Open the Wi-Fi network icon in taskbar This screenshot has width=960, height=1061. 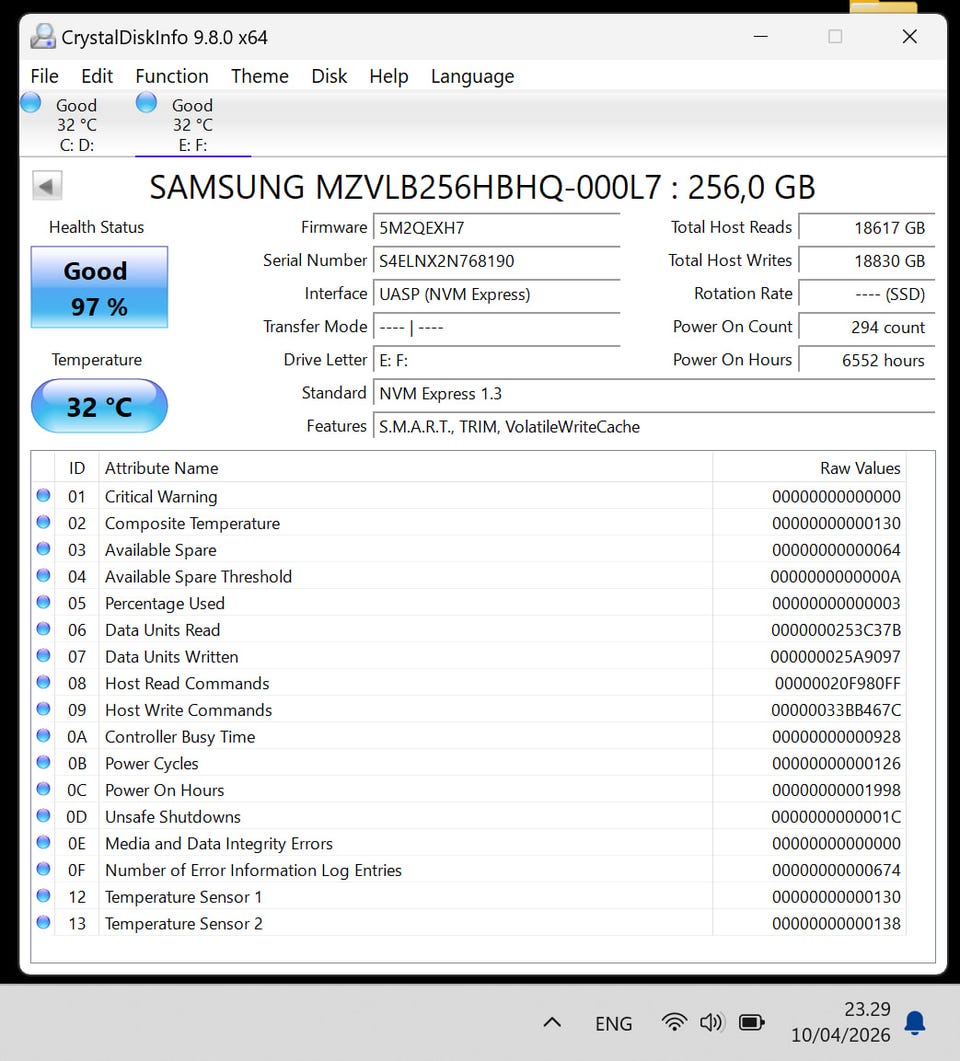[x=674, y=1022]
